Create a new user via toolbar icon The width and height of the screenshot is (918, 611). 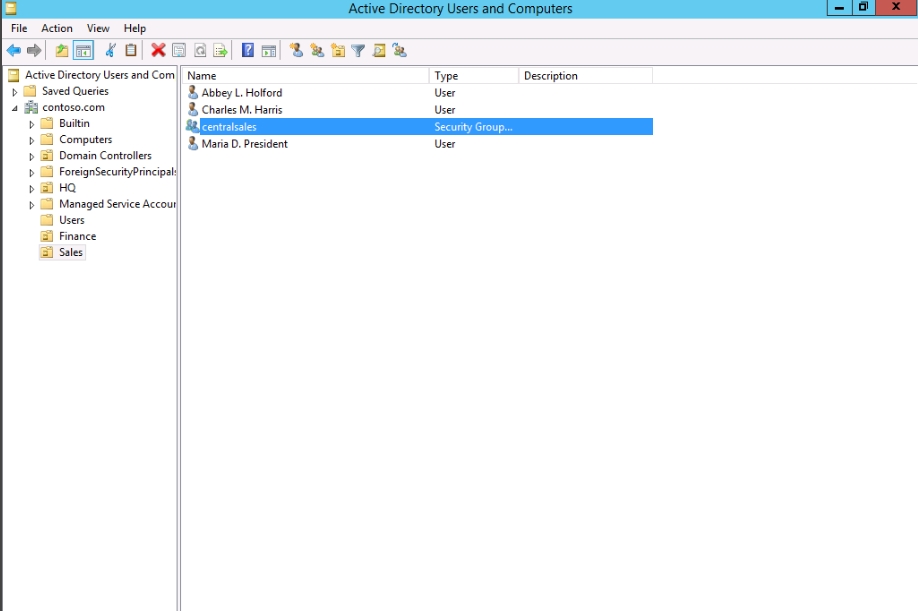click(x=297, y=51)
